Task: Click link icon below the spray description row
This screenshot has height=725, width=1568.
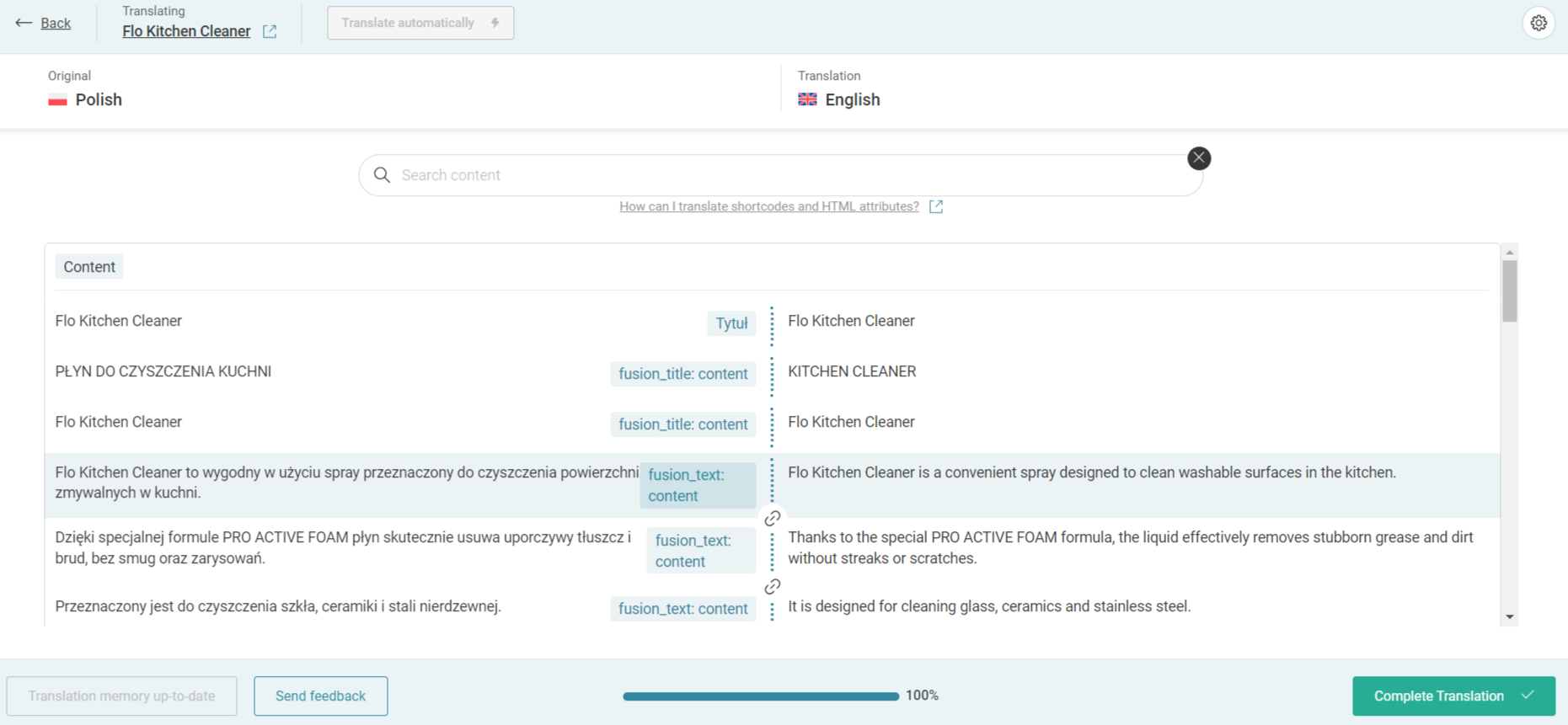Action: pos(772,518)
